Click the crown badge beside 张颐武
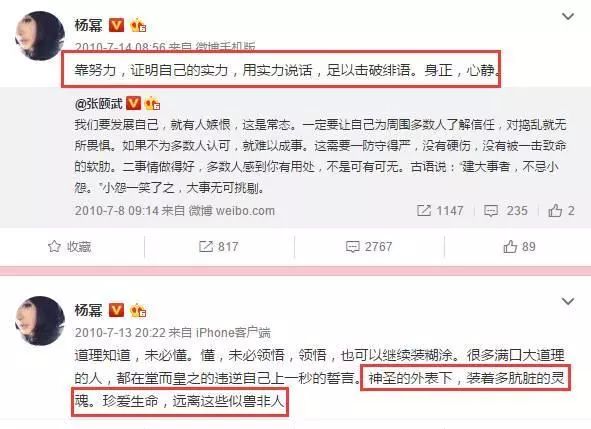Screen dimensions: 591x429 tap(152, 103)
